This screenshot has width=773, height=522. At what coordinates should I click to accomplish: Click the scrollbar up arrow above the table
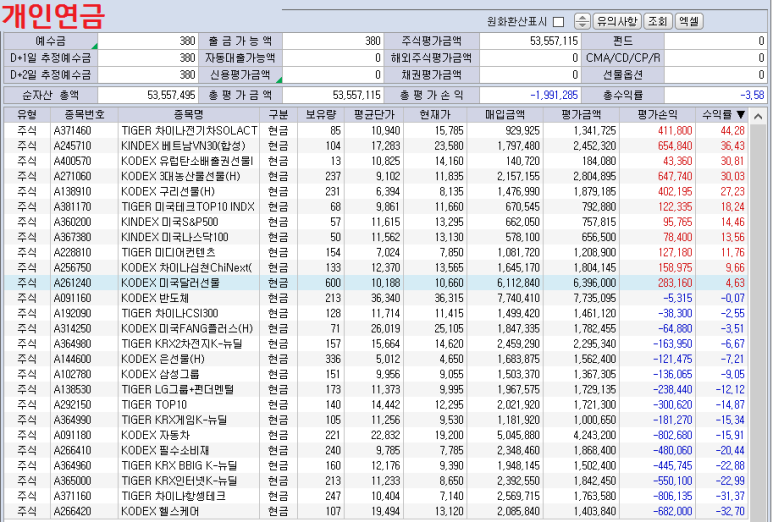(x=758, y=116)
